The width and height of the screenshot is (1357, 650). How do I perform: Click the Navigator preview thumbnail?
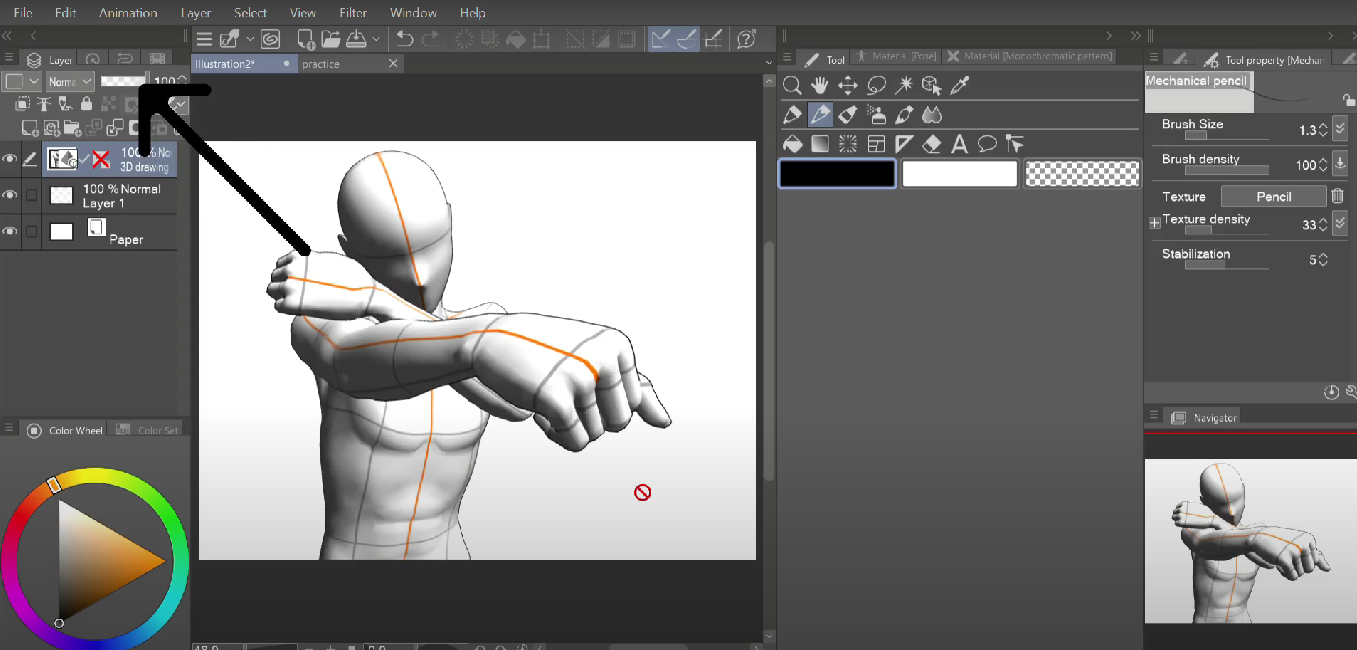tap(1250, 540)
